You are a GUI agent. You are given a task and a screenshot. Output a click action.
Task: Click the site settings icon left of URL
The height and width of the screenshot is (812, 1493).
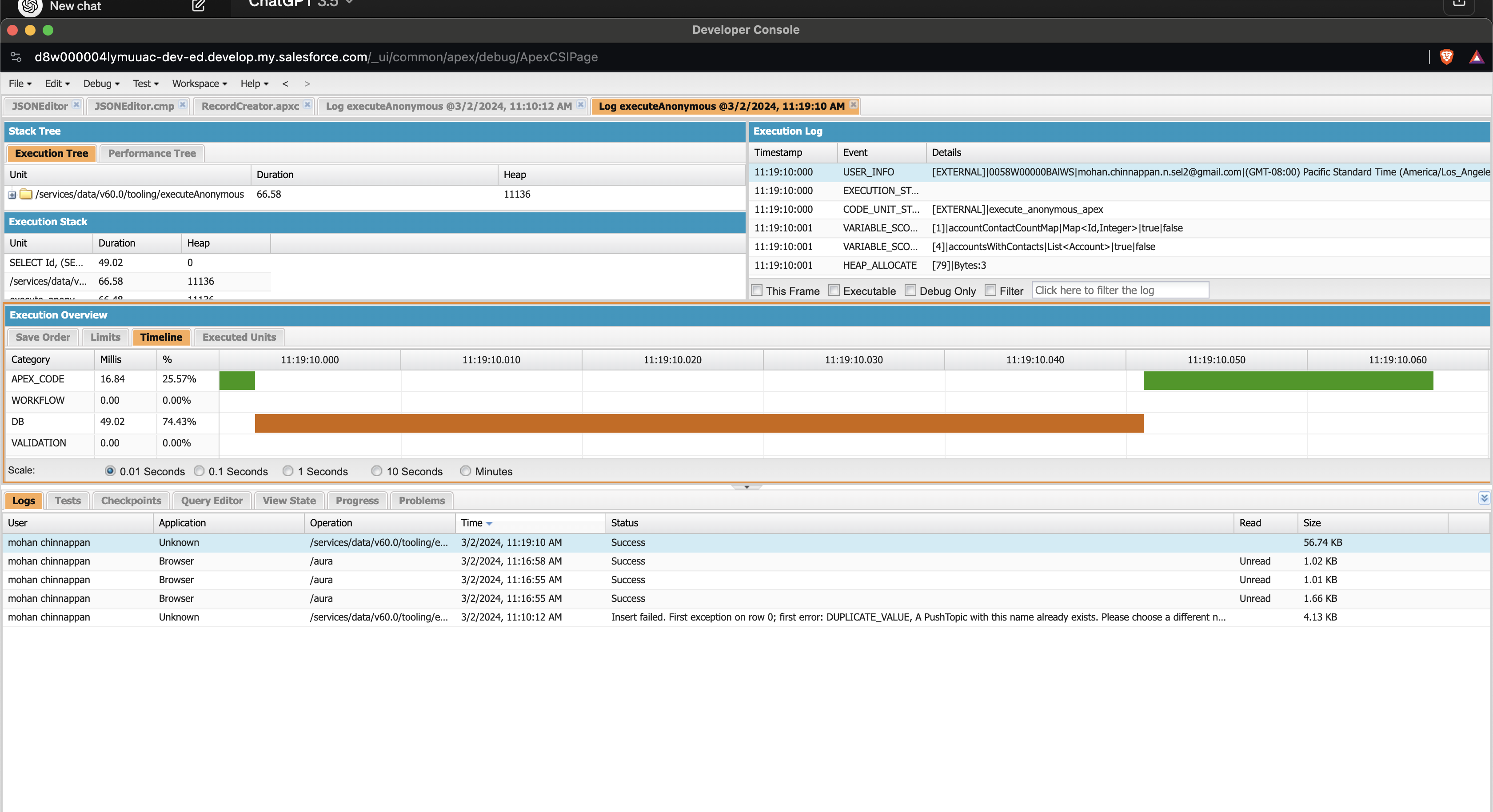click(16, 57)
